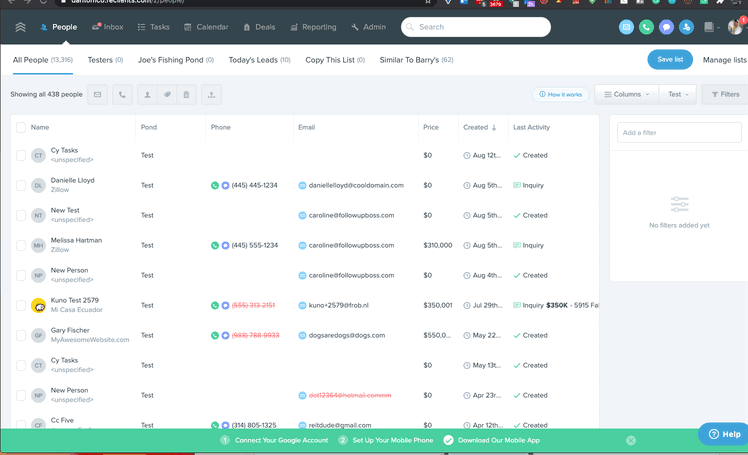Image resolution: width=748 pixels, height=455 pixels.
Task: Click the green call icon for Danielle Lloyd
Action: pos(215,186)
